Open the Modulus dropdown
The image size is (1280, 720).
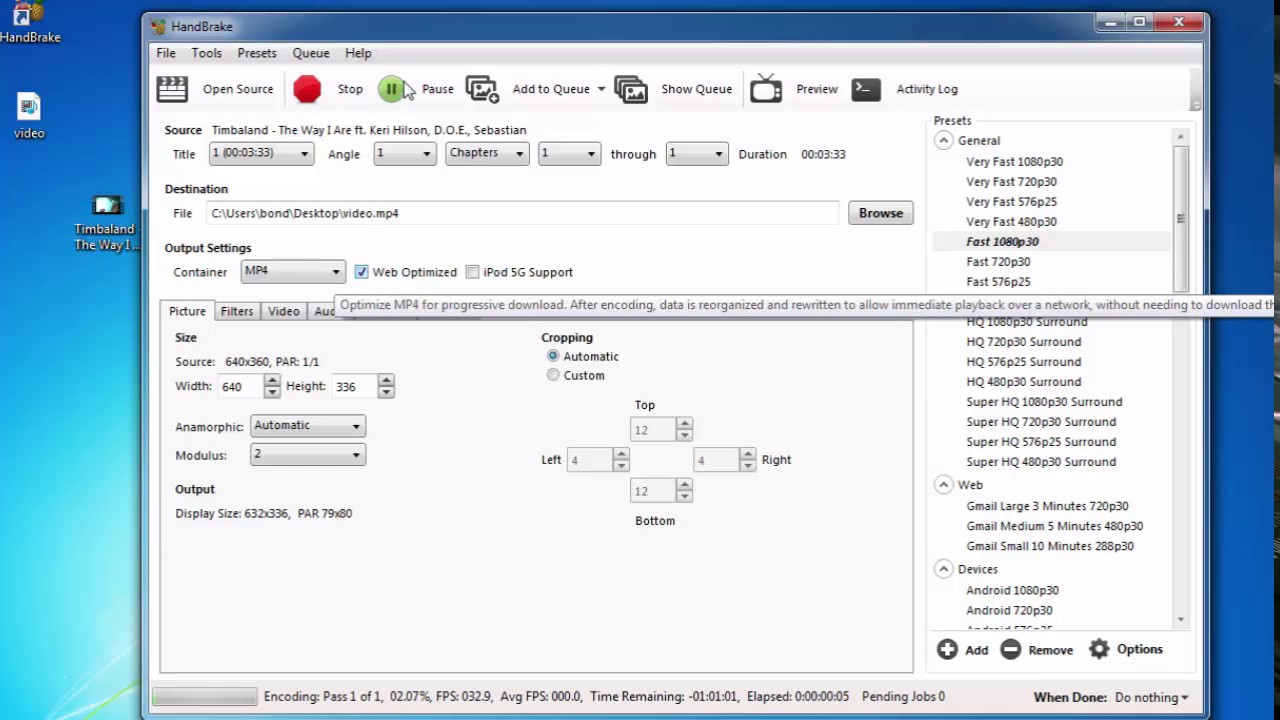coord(307,454)
